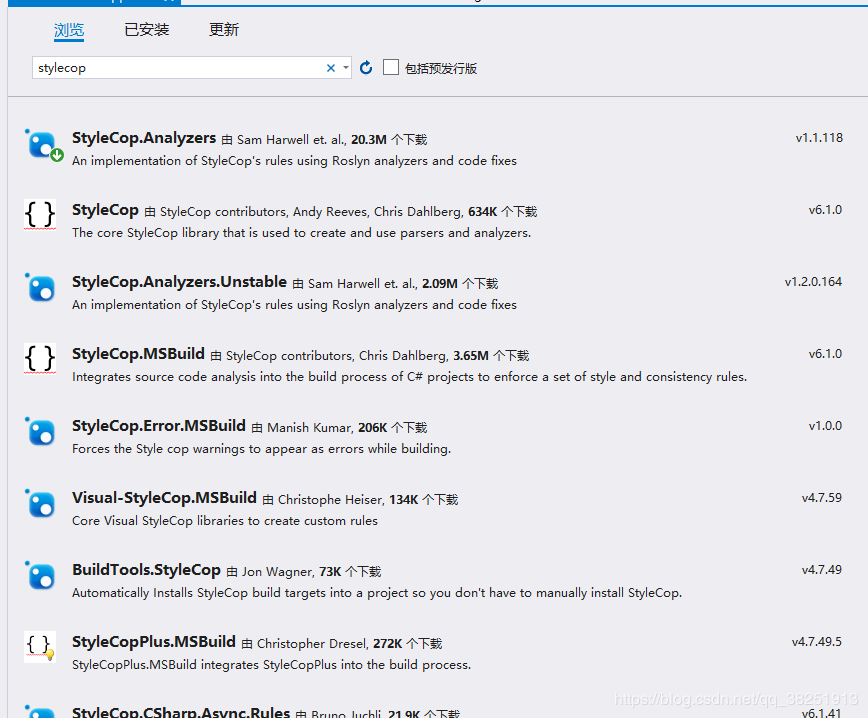Click the StyleCop.Error.MSBuild package icon

[x=40, y=432]
